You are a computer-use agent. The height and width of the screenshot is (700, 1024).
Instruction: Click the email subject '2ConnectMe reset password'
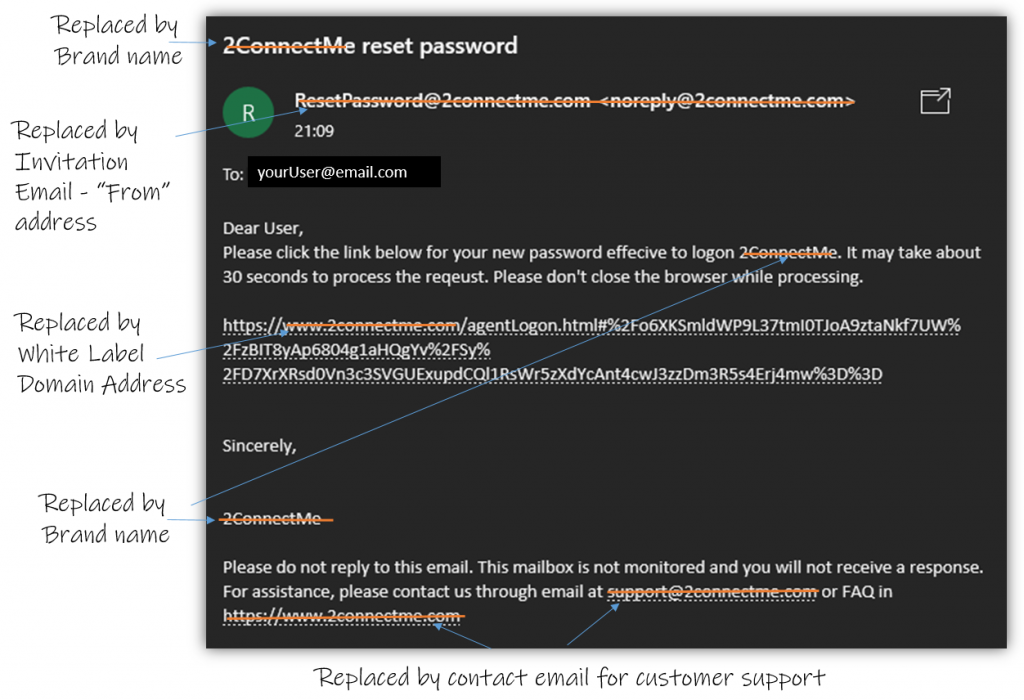tap(370, 46)
